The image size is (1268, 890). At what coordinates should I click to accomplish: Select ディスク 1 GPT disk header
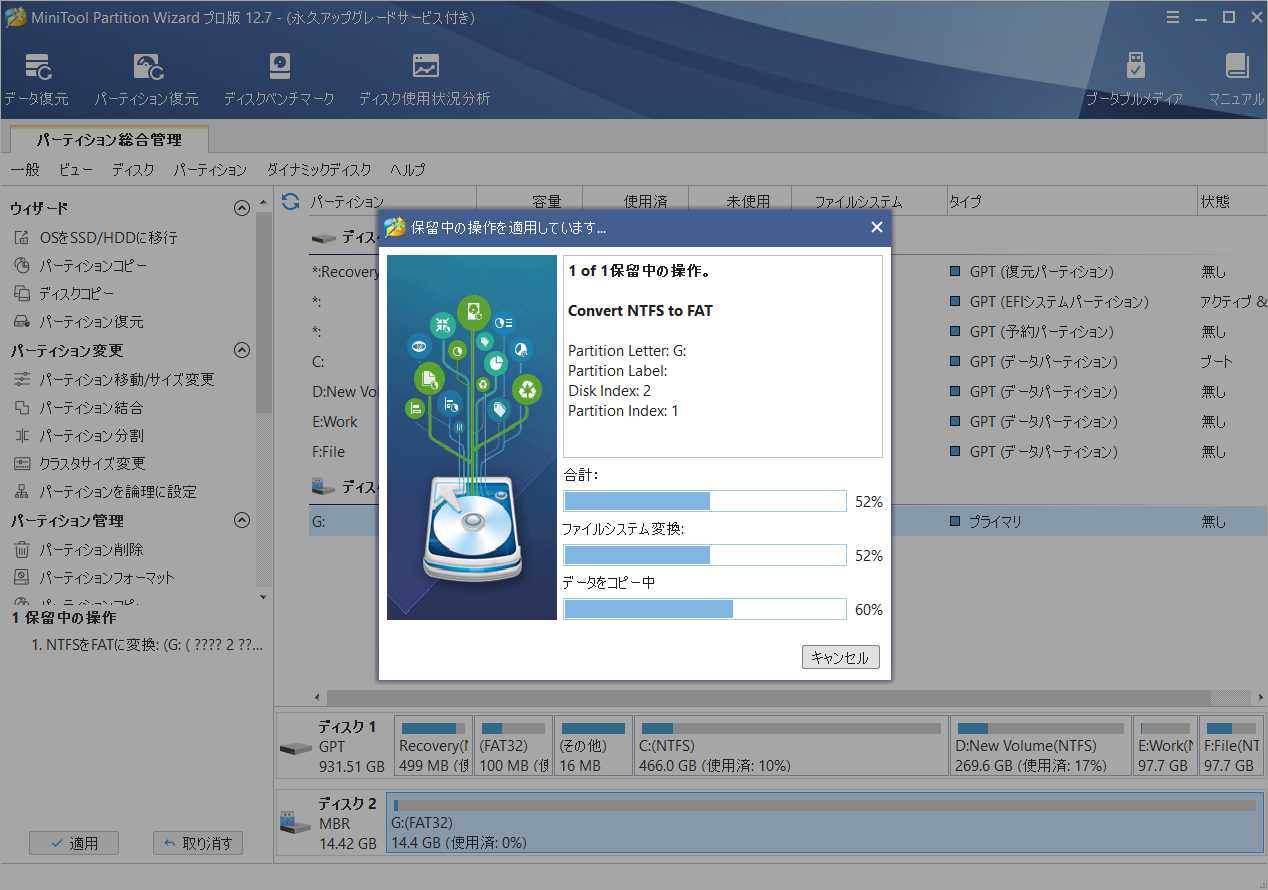pyautogui.click(x=332, y=746)
